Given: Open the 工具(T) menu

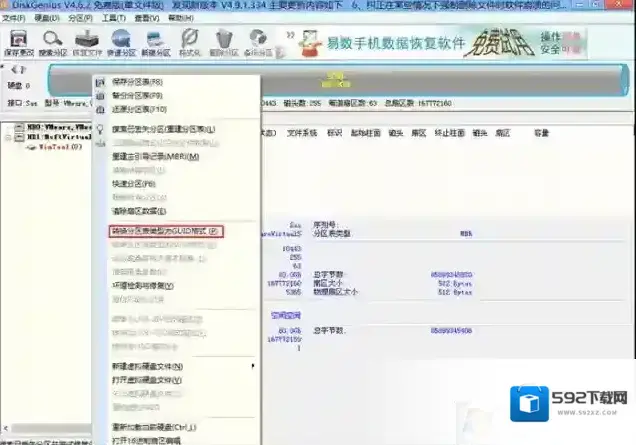Looking at the screenshot, I should (114, 18).
